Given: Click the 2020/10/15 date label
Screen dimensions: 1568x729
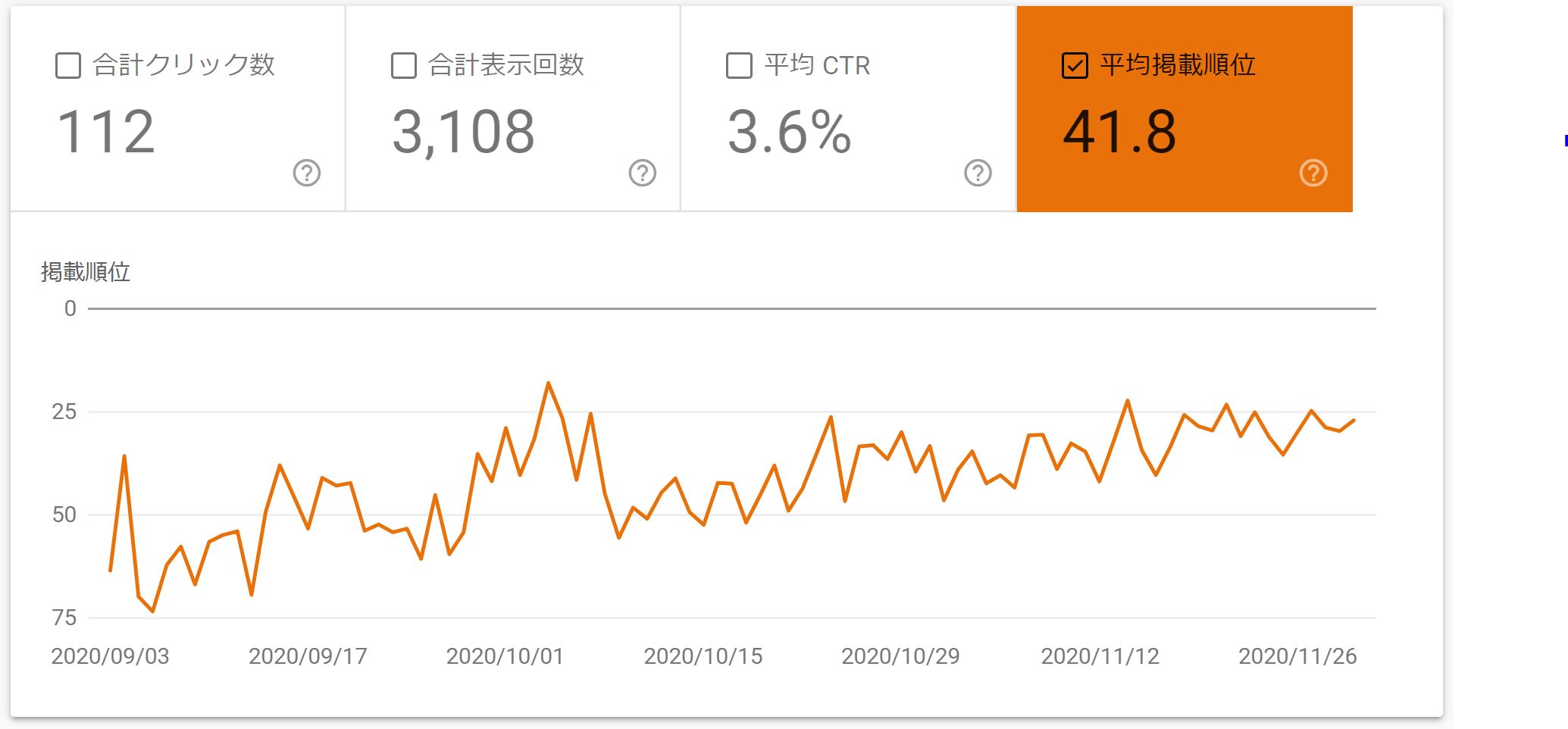Looking at the screenshot, I should [x=703, y=656].
